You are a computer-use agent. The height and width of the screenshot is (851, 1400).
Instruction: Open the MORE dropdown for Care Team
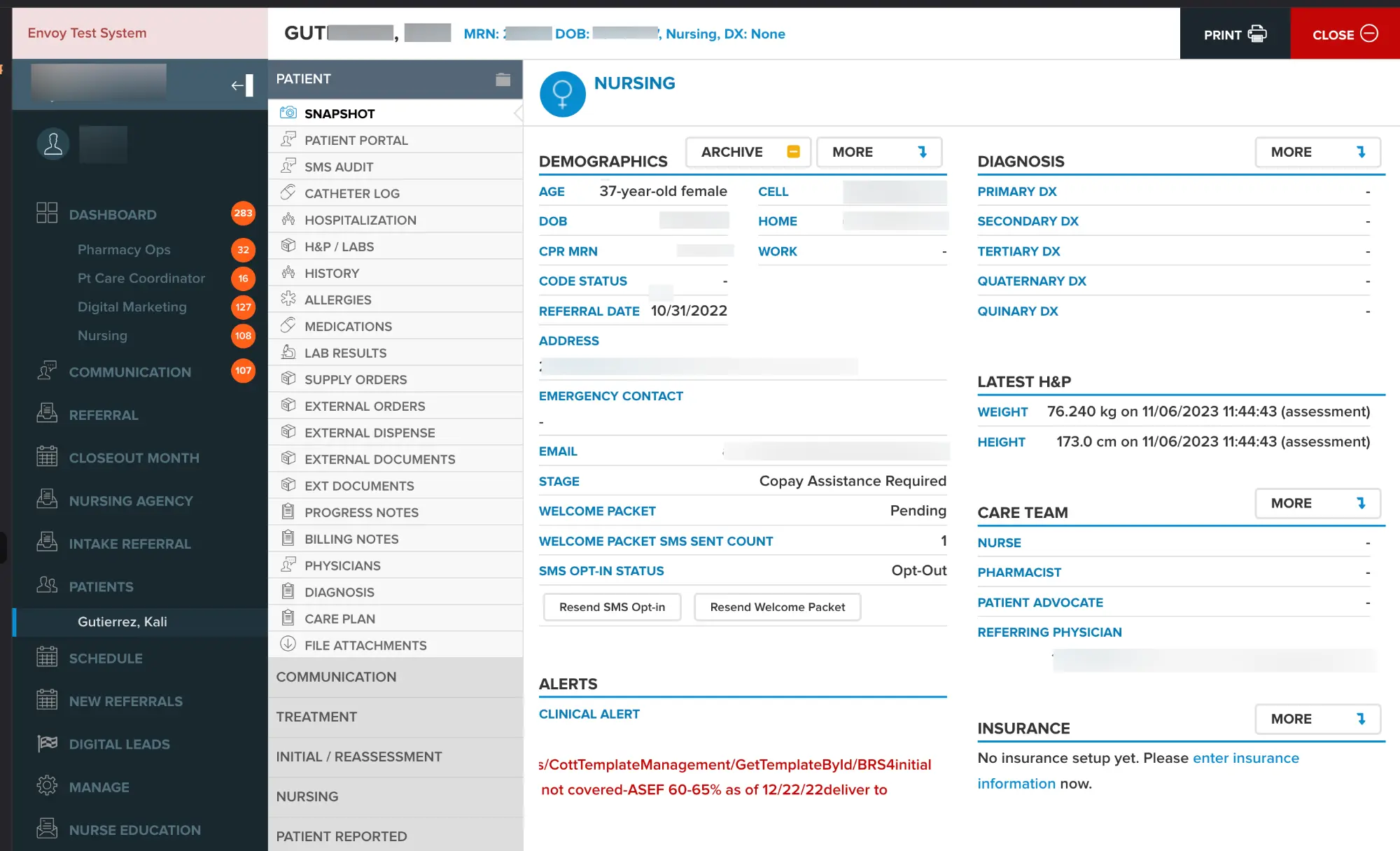coord(1317,502)
